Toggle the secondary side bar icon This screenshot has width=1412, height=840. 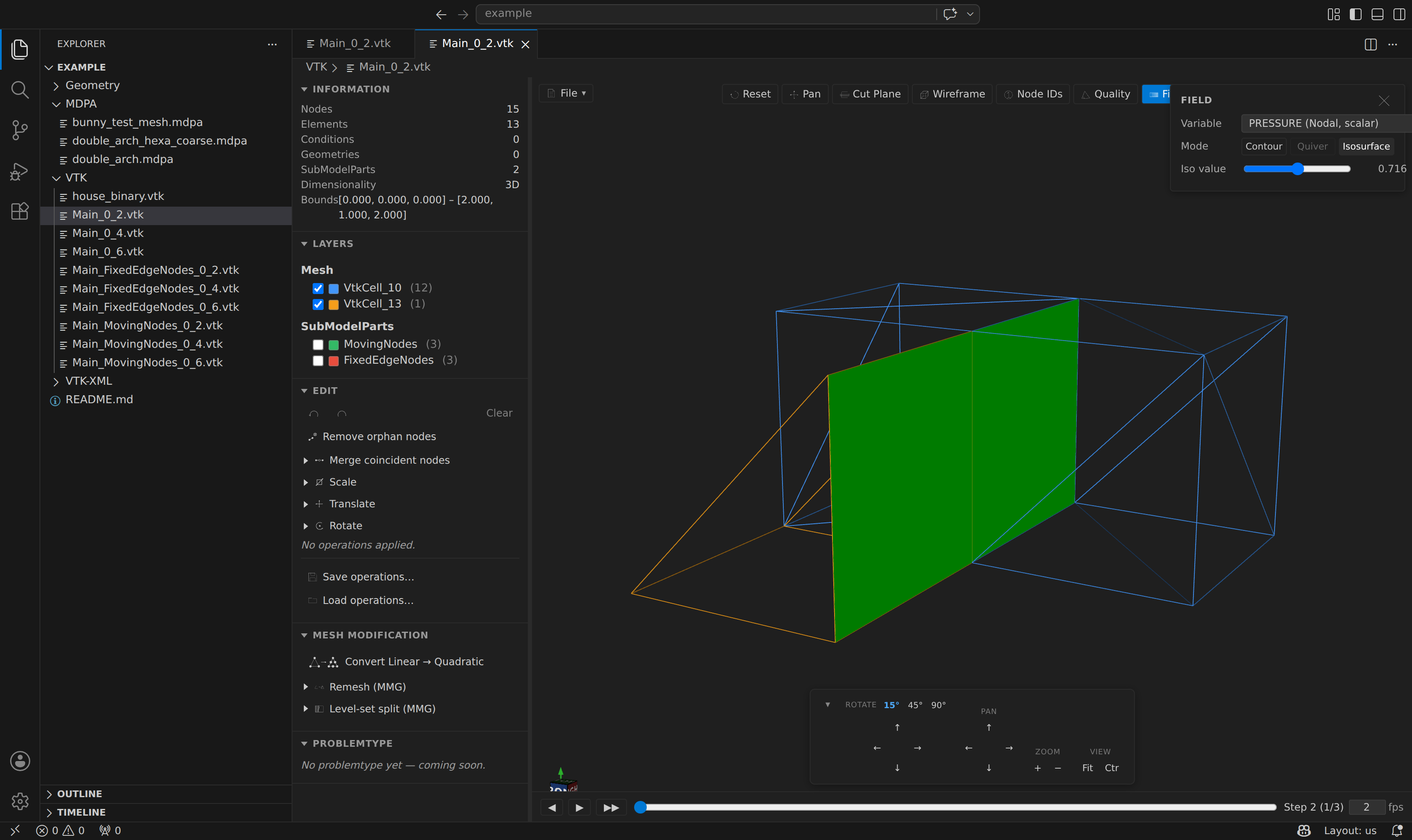1399,14
